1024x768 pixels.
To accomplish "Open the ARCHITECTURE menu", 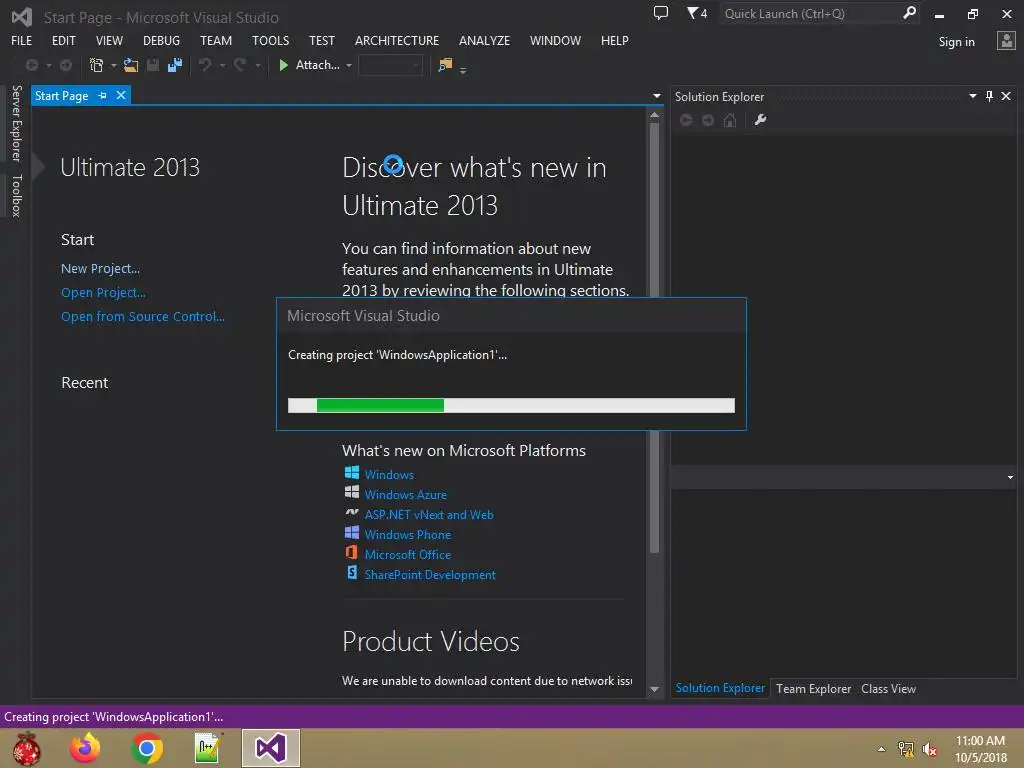I will 397,40.
